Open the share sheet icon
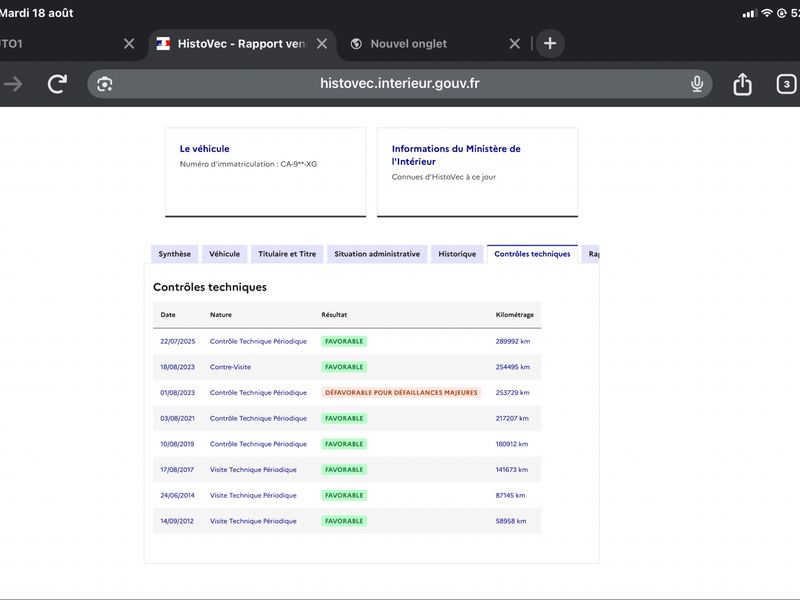Screen dimensions: 800x600 [742, 84]
